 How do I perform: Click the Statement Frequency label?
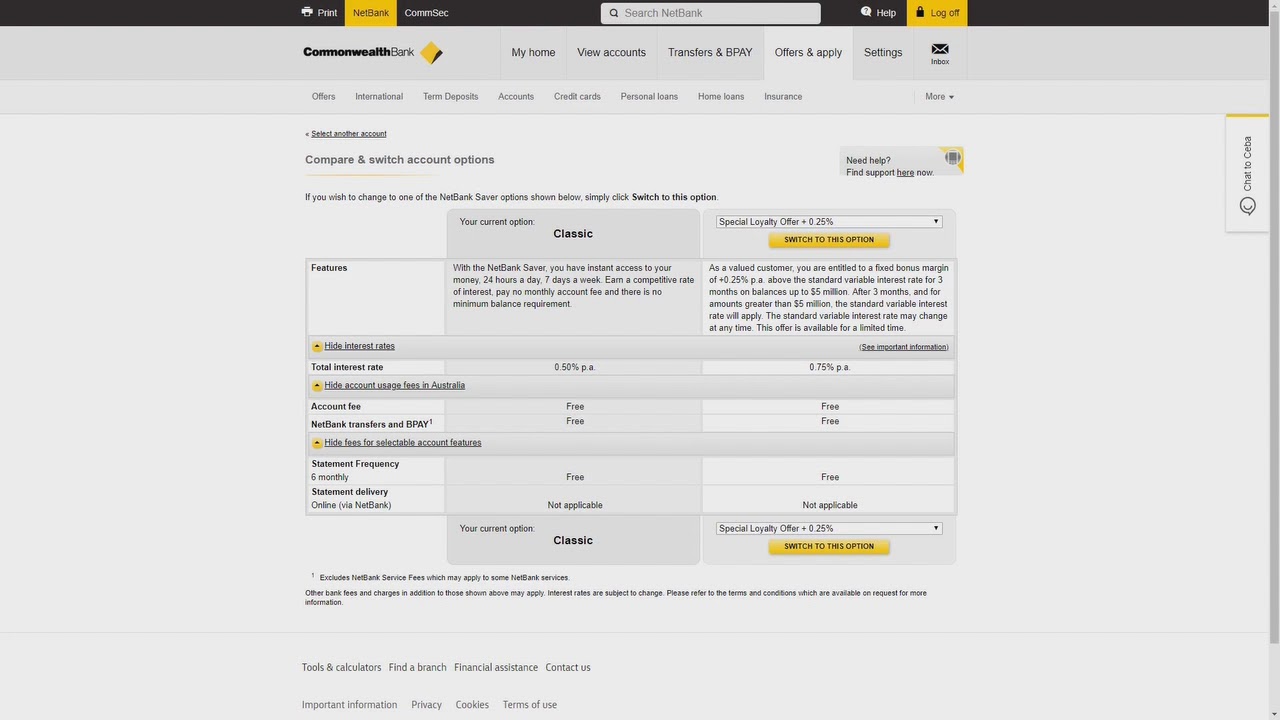tap(355, 464)
